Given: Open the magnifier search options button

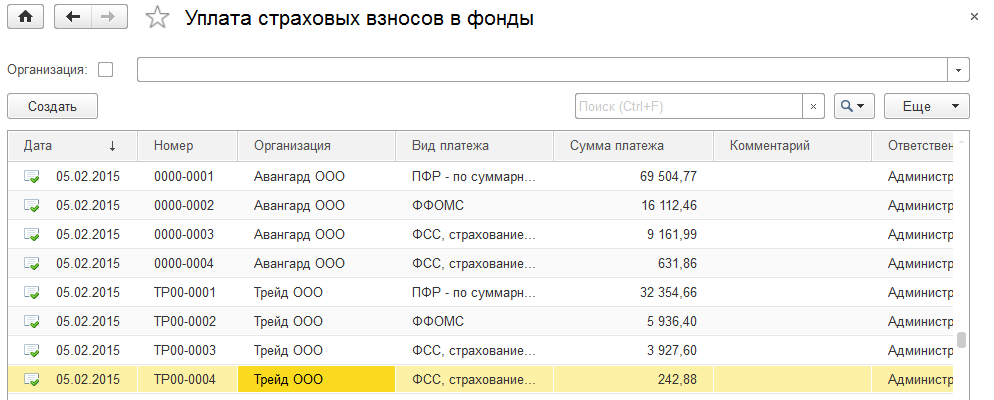Looking at the screenshot, I should (855, 106).
